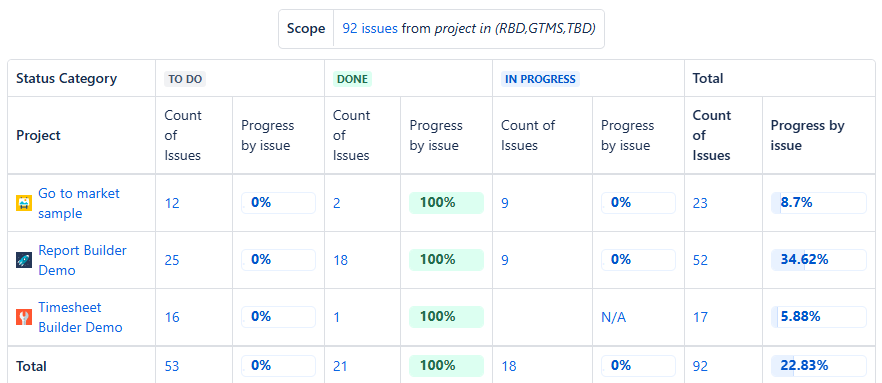The image size is (882, 383).
Task: Open Report Builder Demo To Do count 25
Action: click(x=172, y=260)
